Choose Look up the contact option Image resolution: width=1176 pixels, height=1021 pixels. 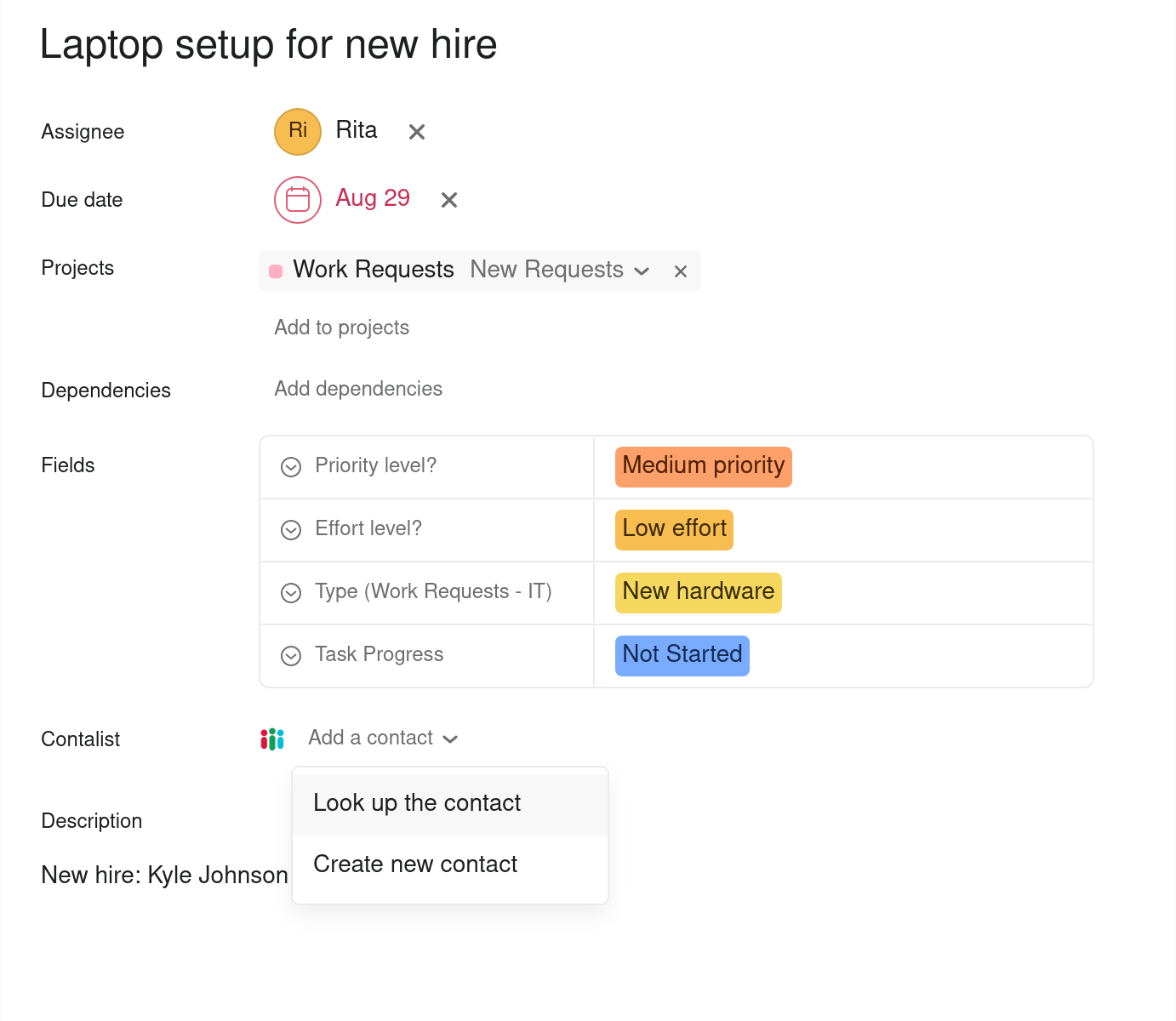click(x=417, y=803)
